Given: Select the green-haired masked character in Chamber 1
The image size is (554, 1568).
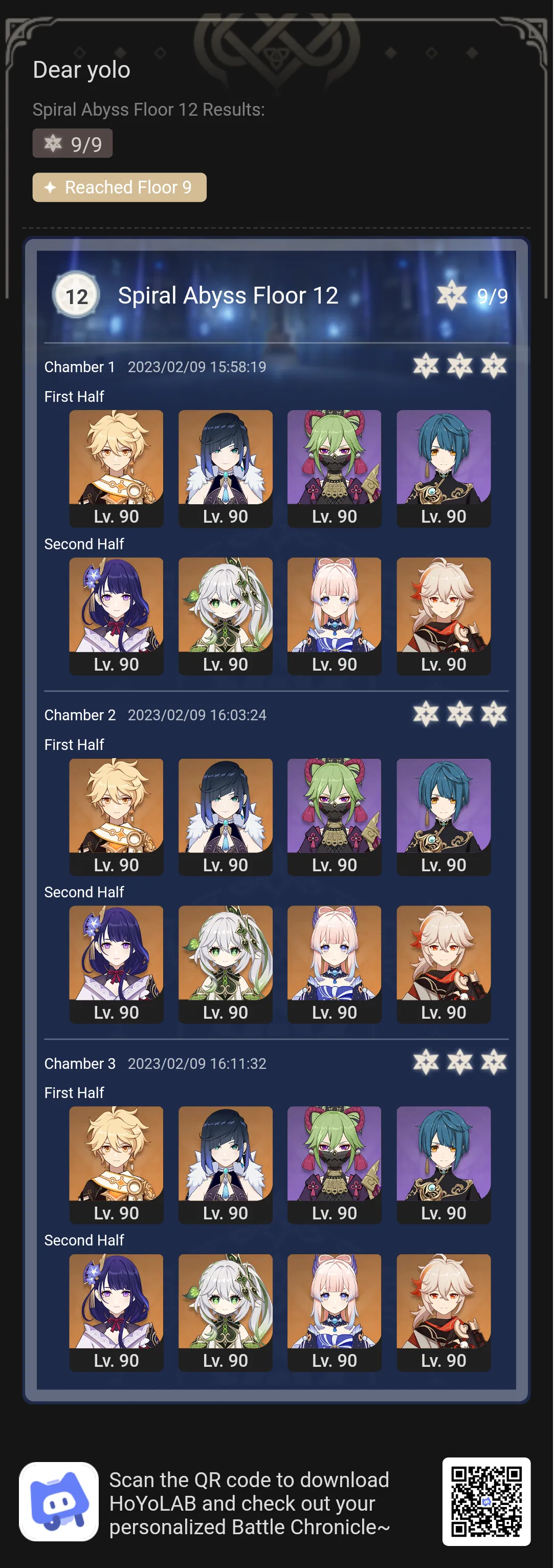Looking at the screenshot, I should (x=335, y=468).
